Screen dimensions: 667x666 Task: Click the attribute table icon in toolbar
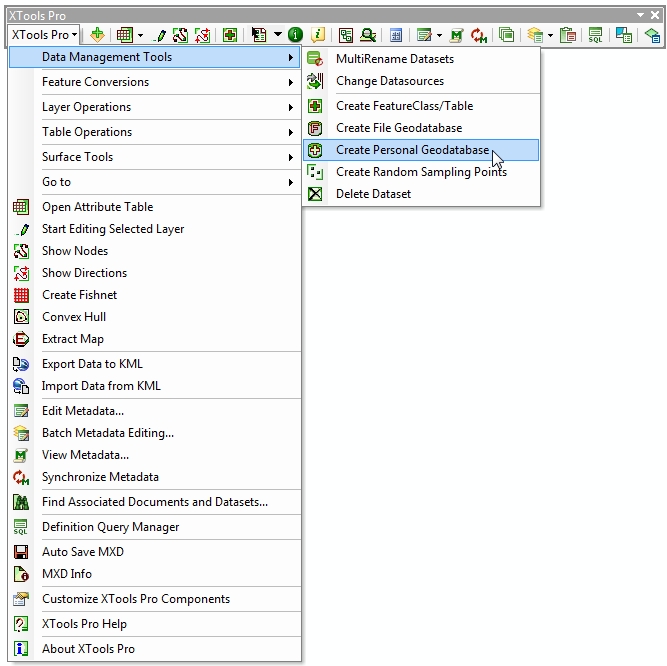click(125, 35)
